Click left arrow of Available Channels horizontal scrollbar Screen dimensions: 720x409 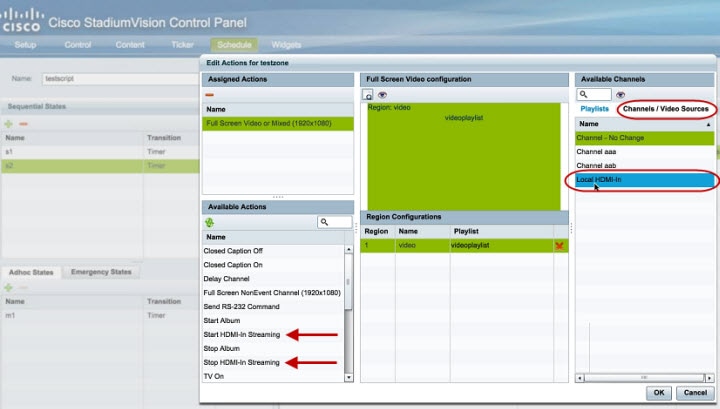pyautogui.click(x=580, y=378)
